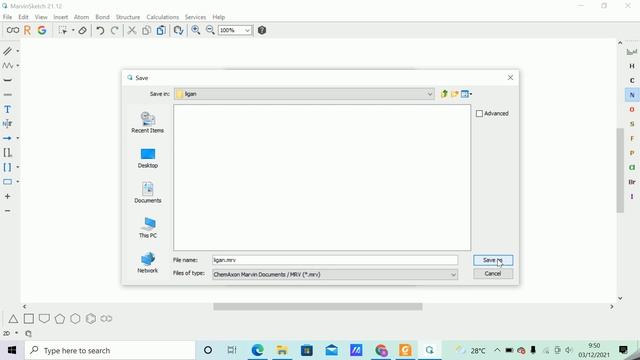Click the Zoom in magnifier
640x360 pixels.
(196, 30)
